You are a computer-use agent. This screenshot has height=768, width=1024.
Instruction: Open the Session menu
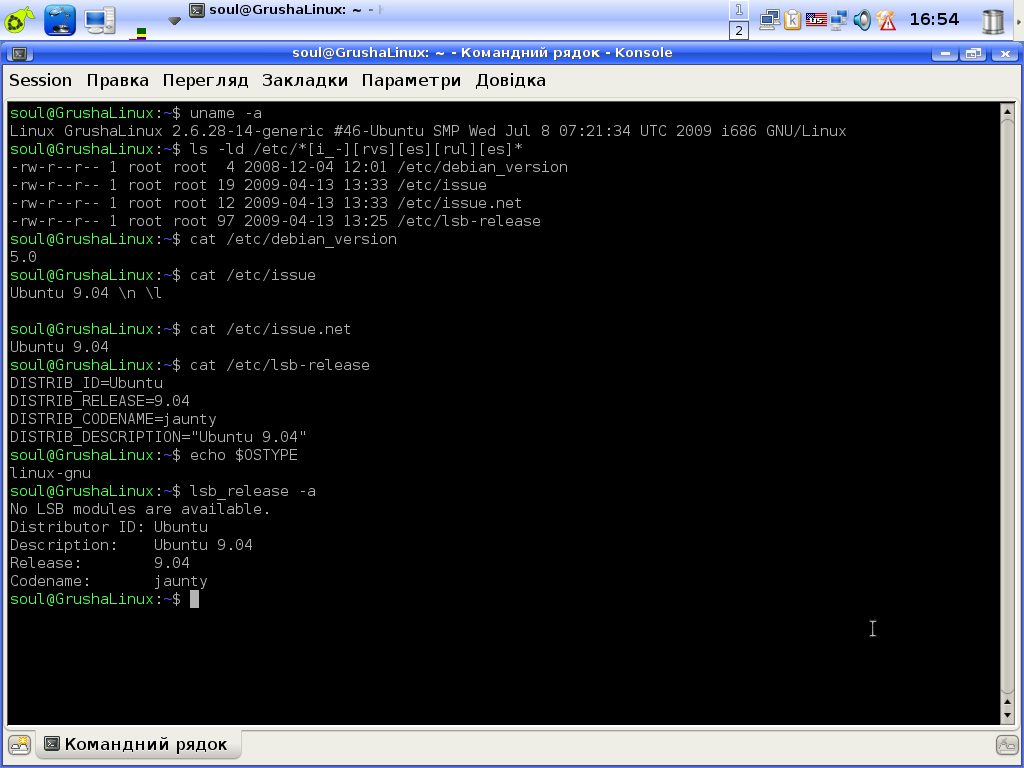(x=40, y=80)
